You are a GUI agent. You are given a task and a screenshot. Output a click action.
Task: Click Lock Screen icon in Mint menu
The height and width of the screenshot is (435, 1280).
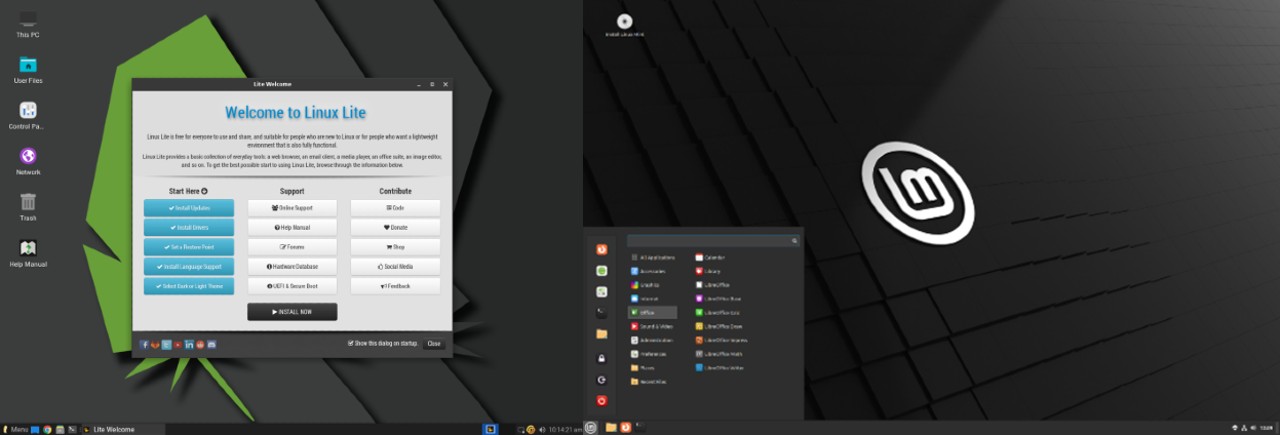click(x=602, y=358)
